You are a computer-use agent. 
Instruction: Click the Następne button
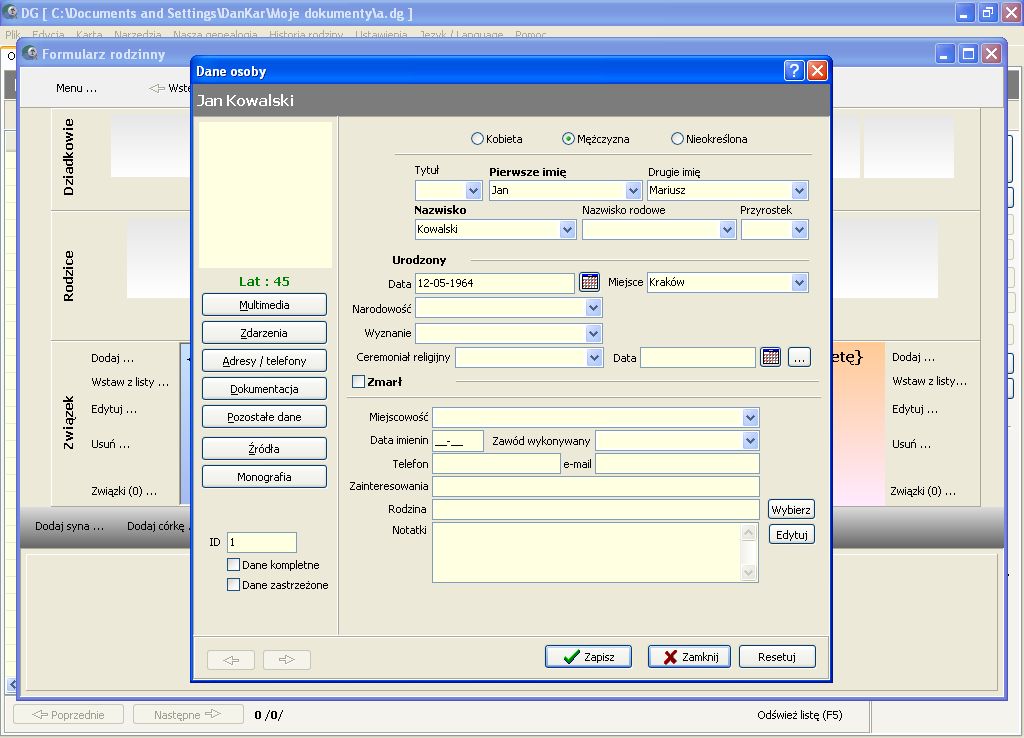[188, 714]
